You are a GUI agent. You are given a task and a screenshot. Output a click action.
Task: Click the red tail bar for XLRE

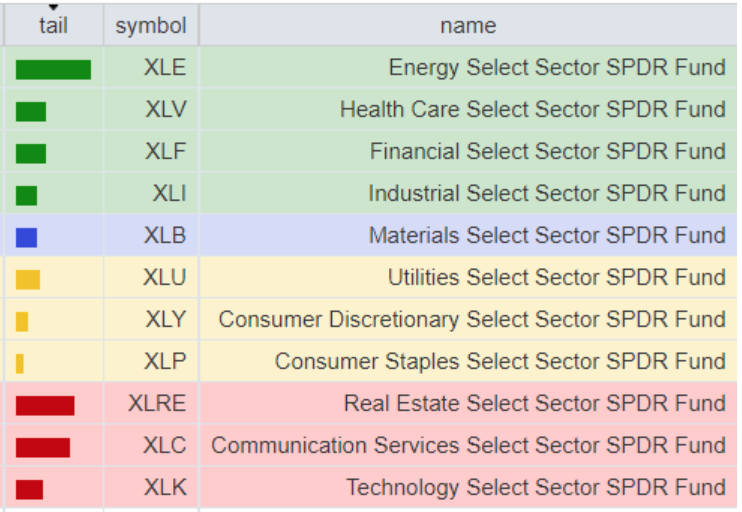[45, 405]
